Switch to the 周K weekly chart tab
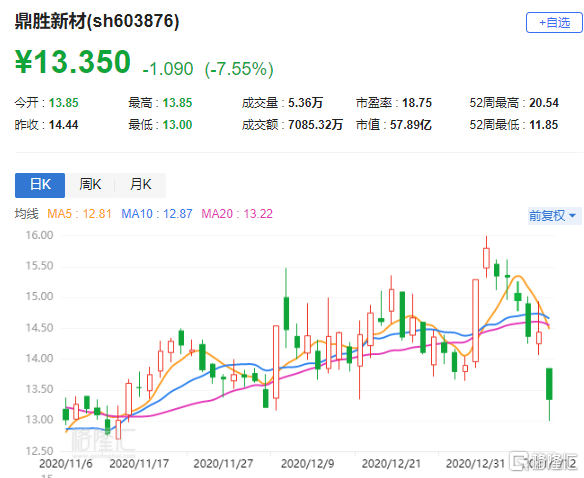584x478 pixels. (90, 185)
